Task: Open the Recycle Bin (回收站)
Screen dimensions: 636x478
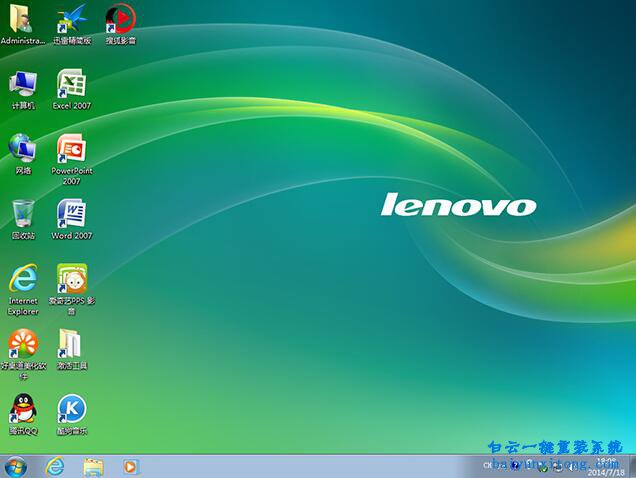Action: point(22,214)
